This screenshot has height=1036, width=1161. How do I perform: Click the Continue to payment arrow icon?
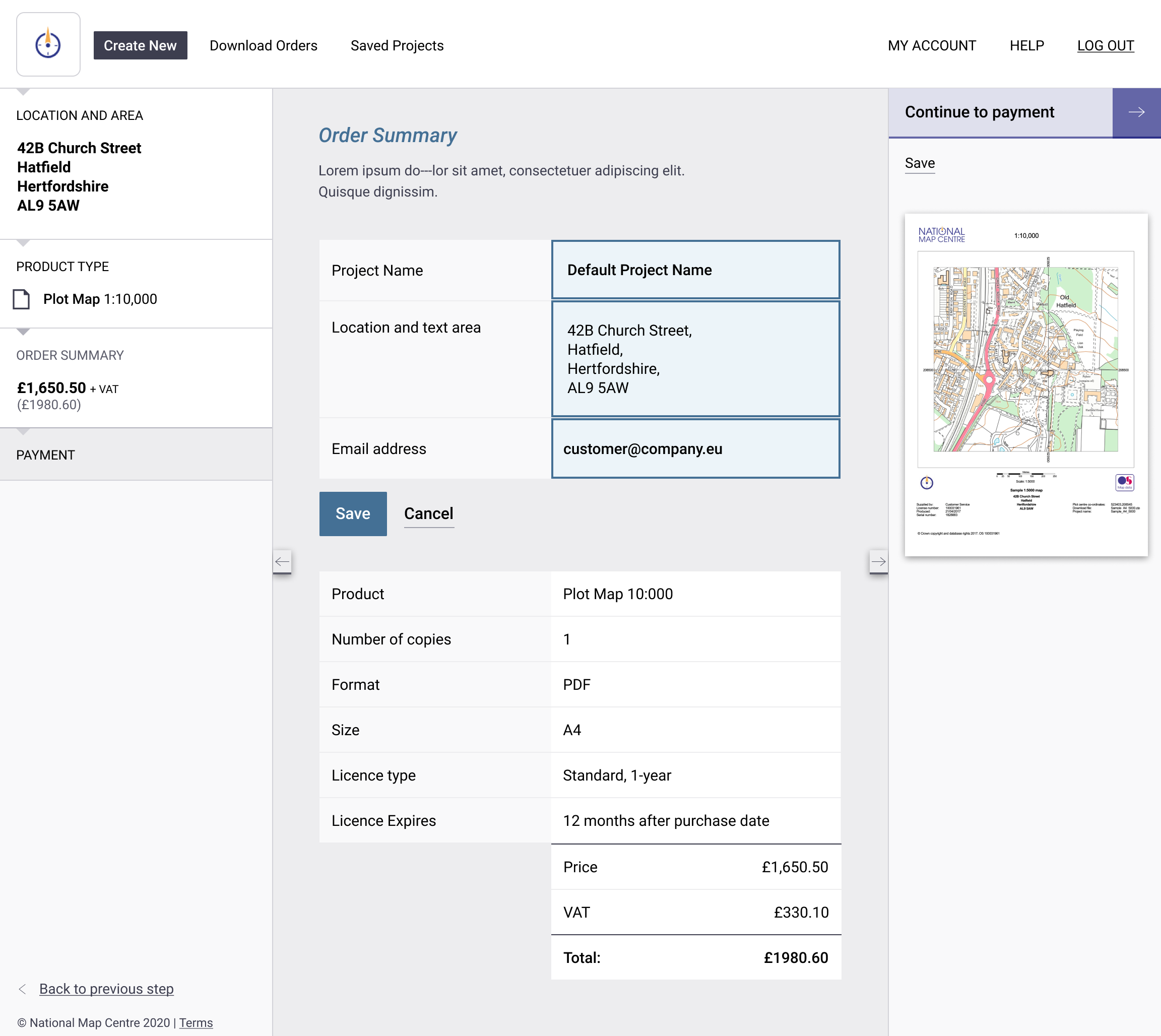[x=1136, y=112]
